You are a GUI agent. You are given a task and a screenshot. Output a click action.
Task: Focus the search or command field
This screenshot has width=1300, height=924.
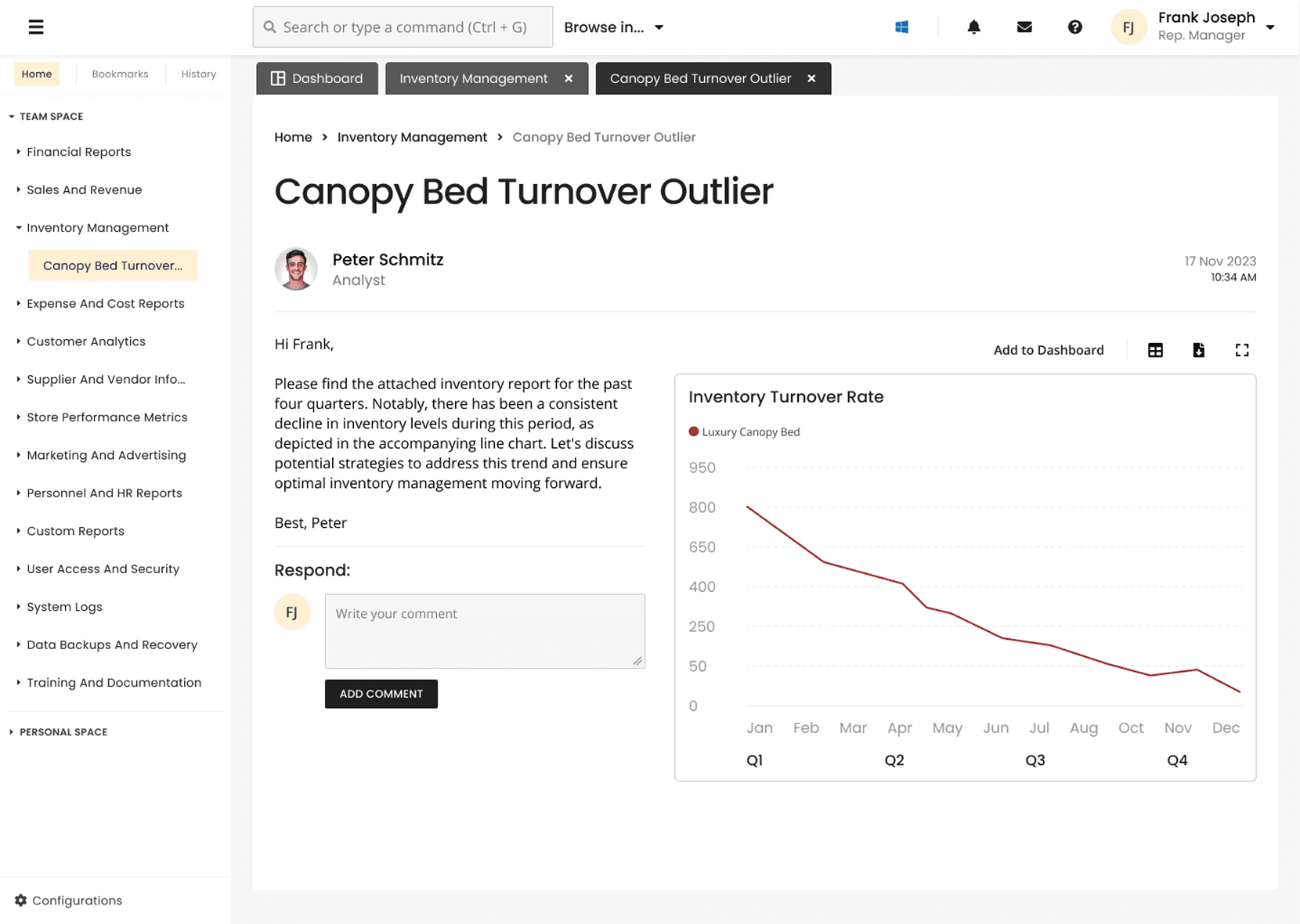click(x=403, y=27)
